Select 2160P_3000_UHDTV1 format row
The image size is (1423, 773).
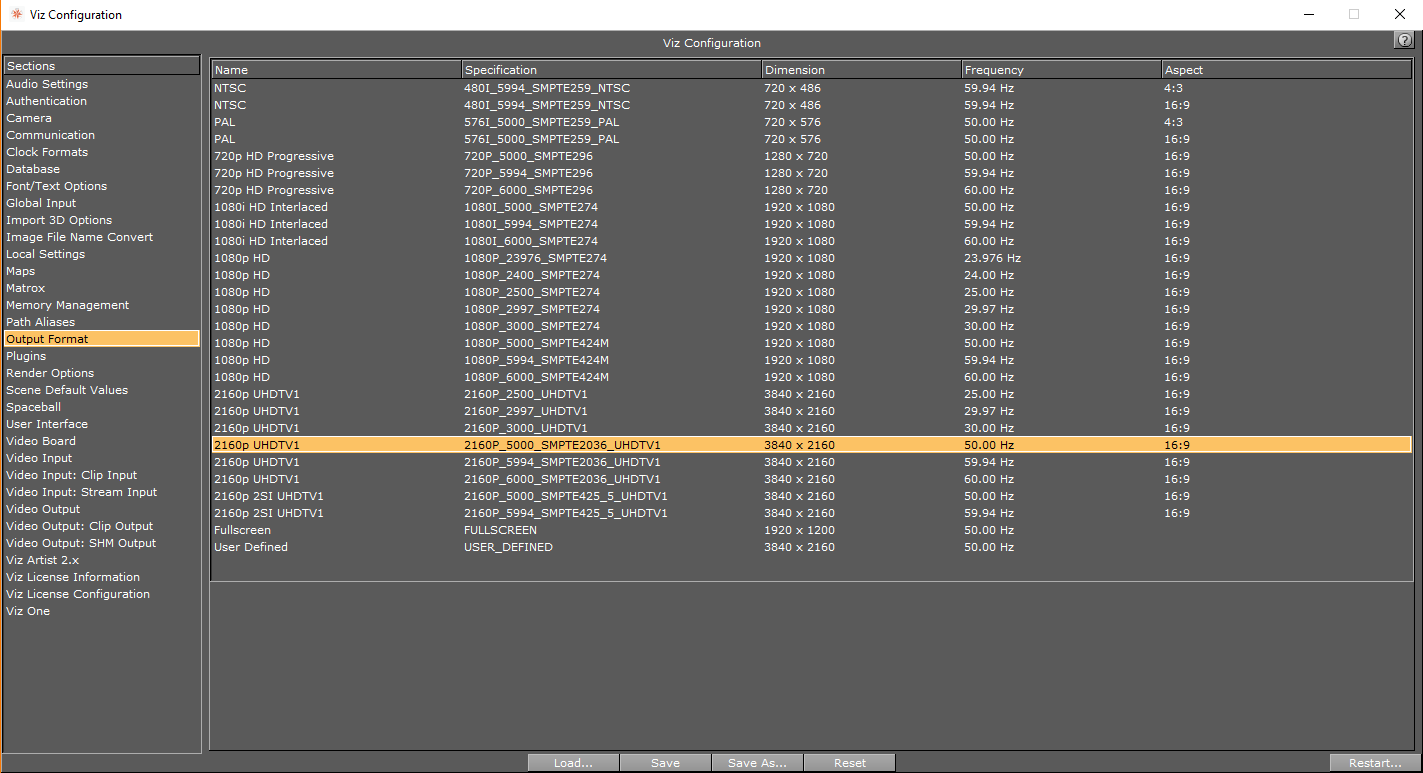[x=811, y=428]
